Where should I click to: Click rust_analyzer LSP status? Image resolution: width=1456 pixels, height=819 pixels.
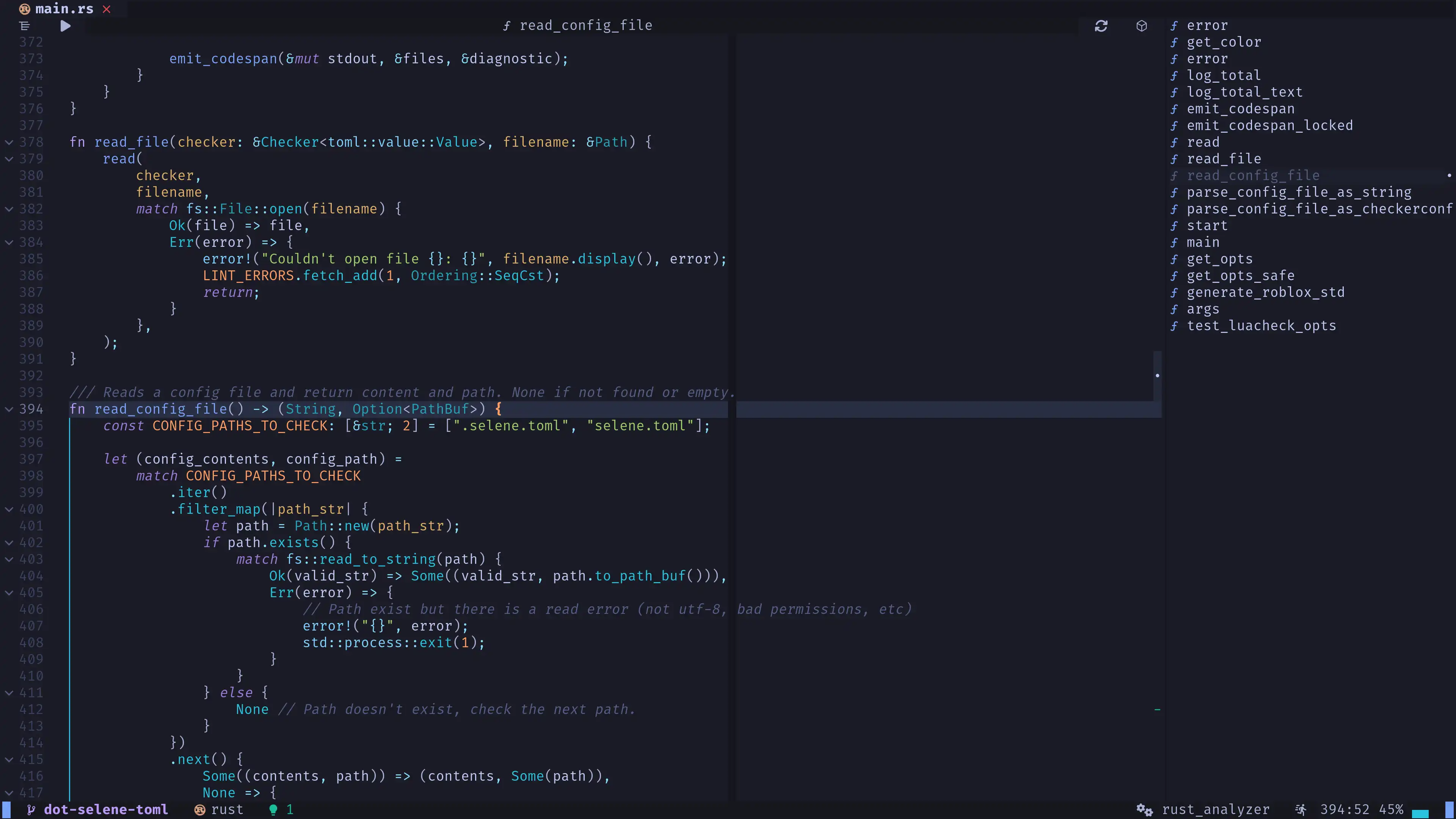pos(1215,810)
